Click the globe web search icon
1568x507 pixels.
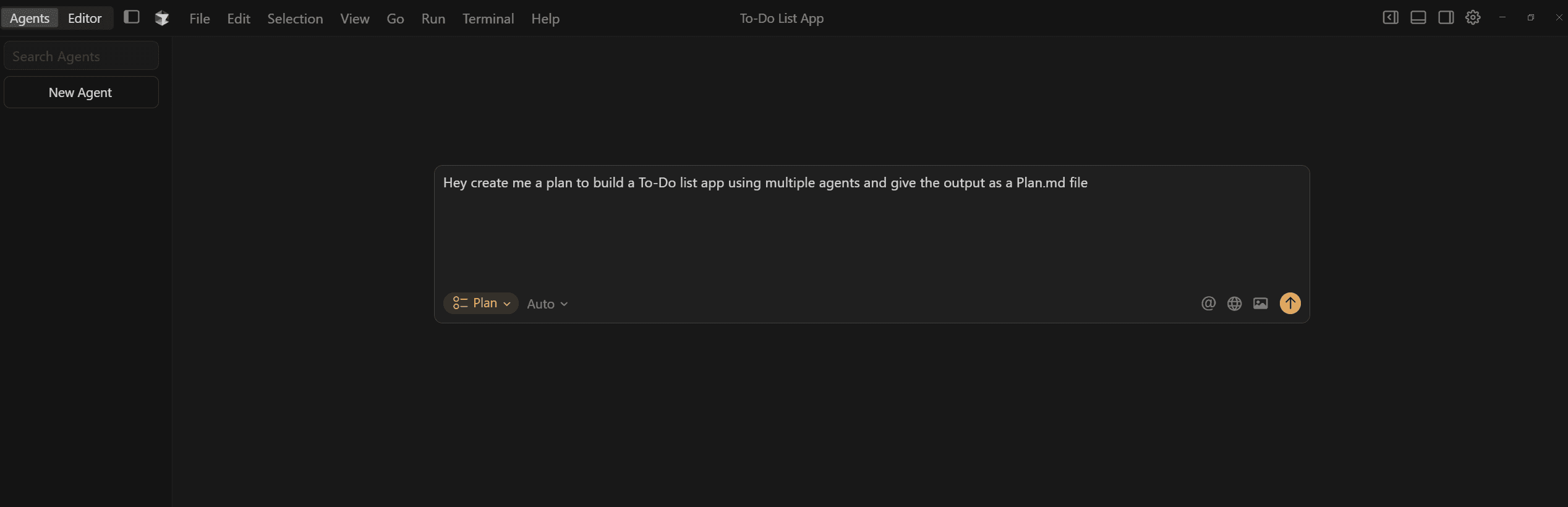coord(1234,303)
